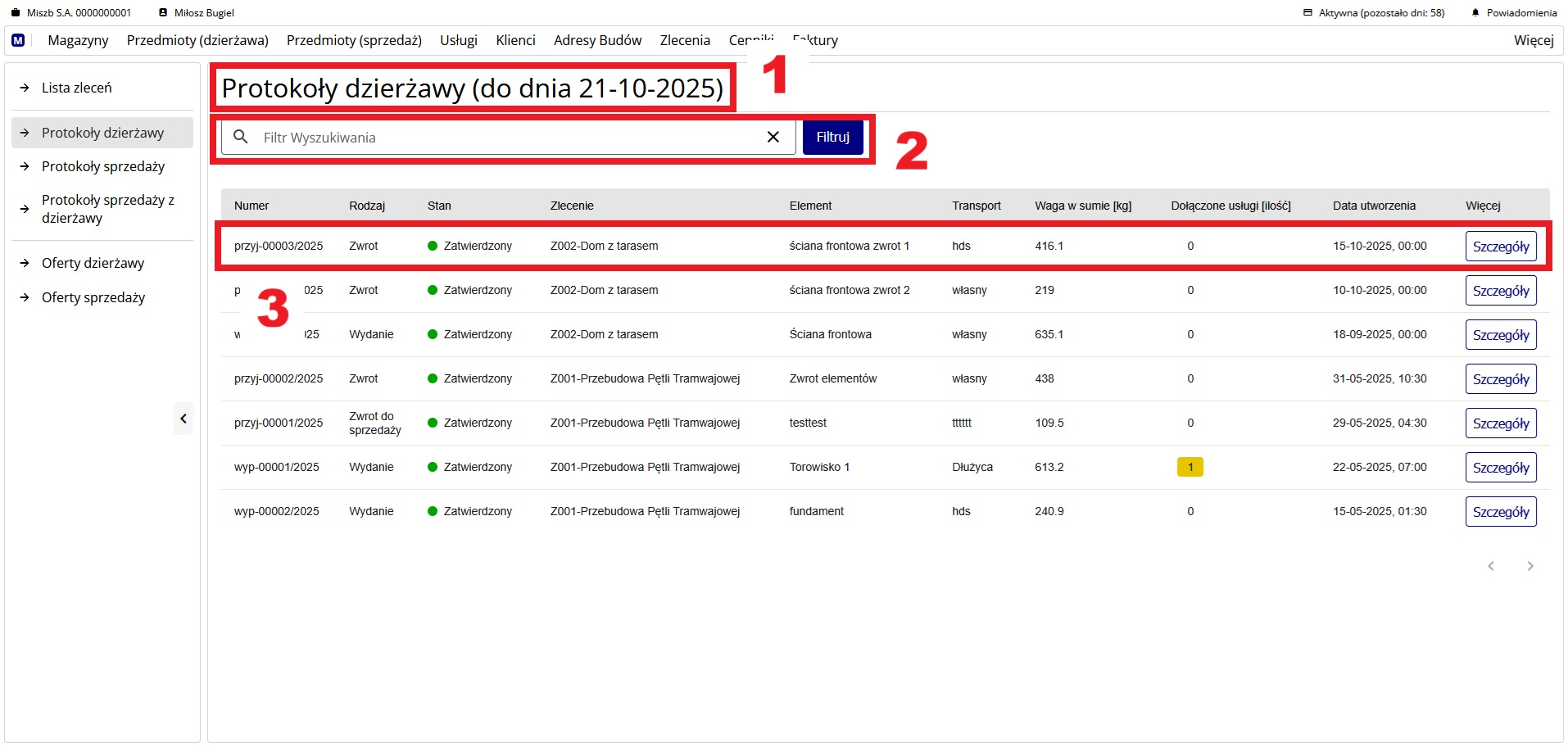Viewport: 1568px width, 747px height.
Task: Go to next page of the table
Action: click(1529, 566)
